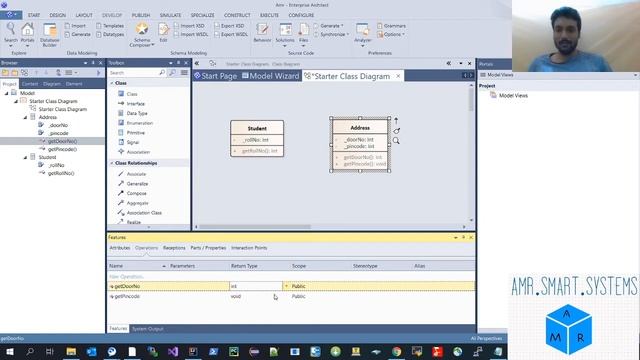
Task: Click the Edit icon in Schema Modeling
Action: coord(163,33)
